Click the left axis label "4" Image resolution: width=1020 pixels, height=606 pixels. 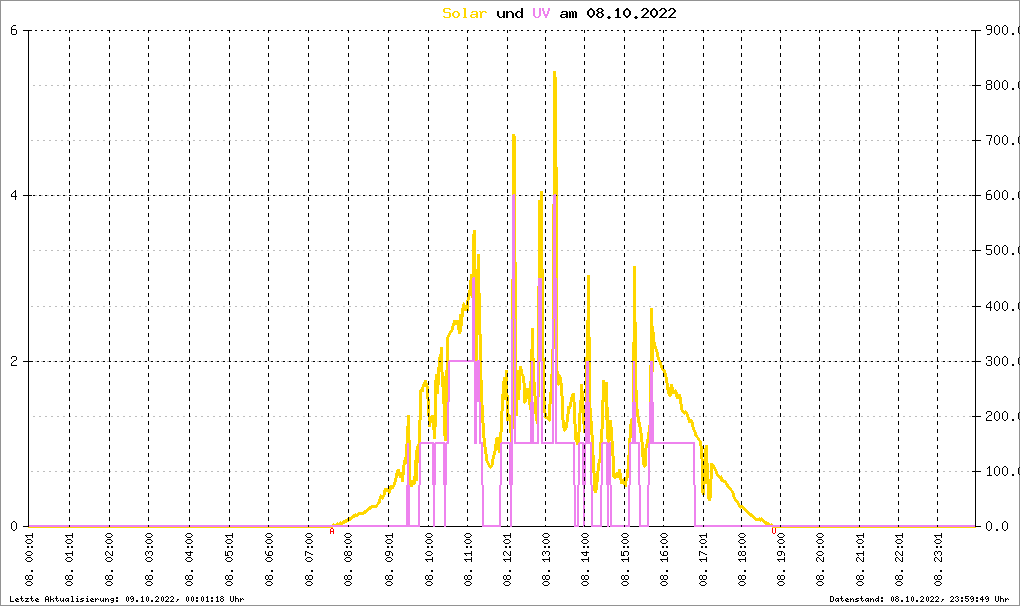pyautogui.click(x=14, y=196)
